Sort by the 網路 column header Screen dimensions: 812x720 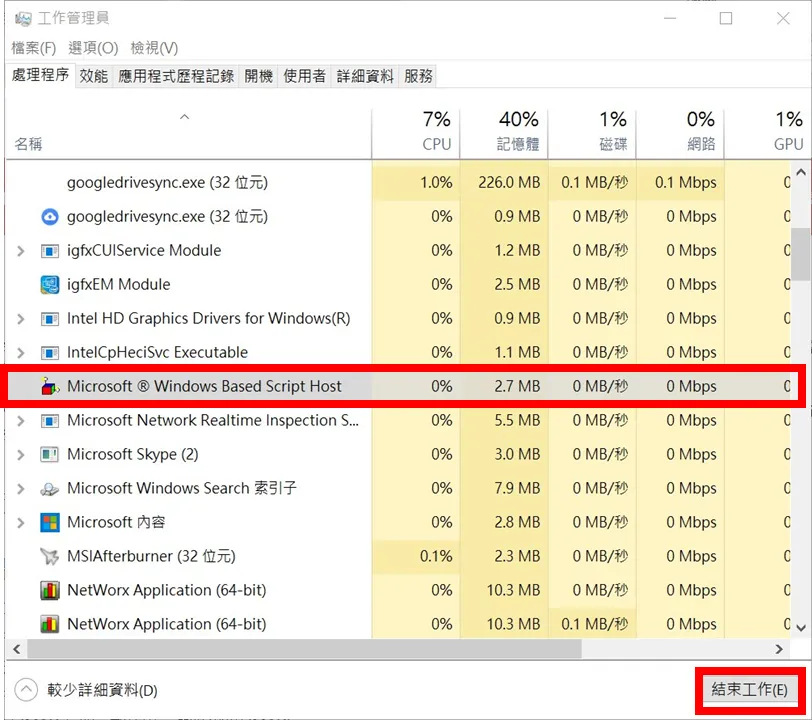[x=680, y=134]
